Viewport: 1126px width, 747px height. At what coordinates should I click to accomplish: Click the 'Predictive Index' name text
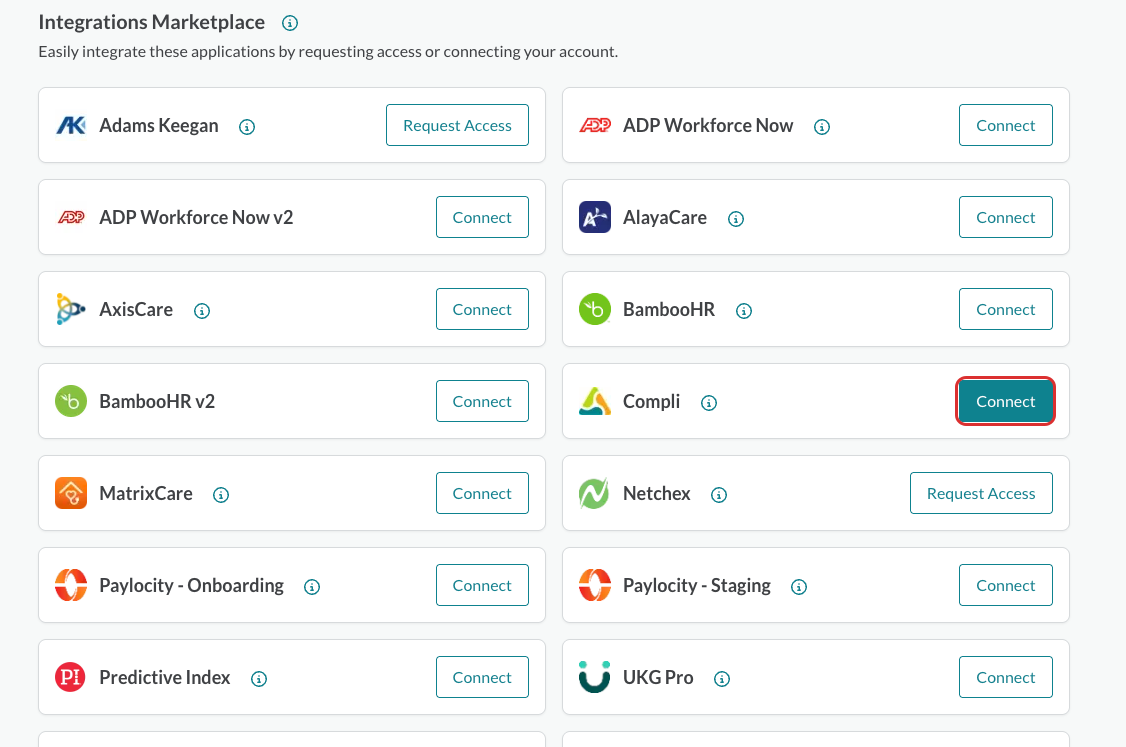[x=165, y=677]
